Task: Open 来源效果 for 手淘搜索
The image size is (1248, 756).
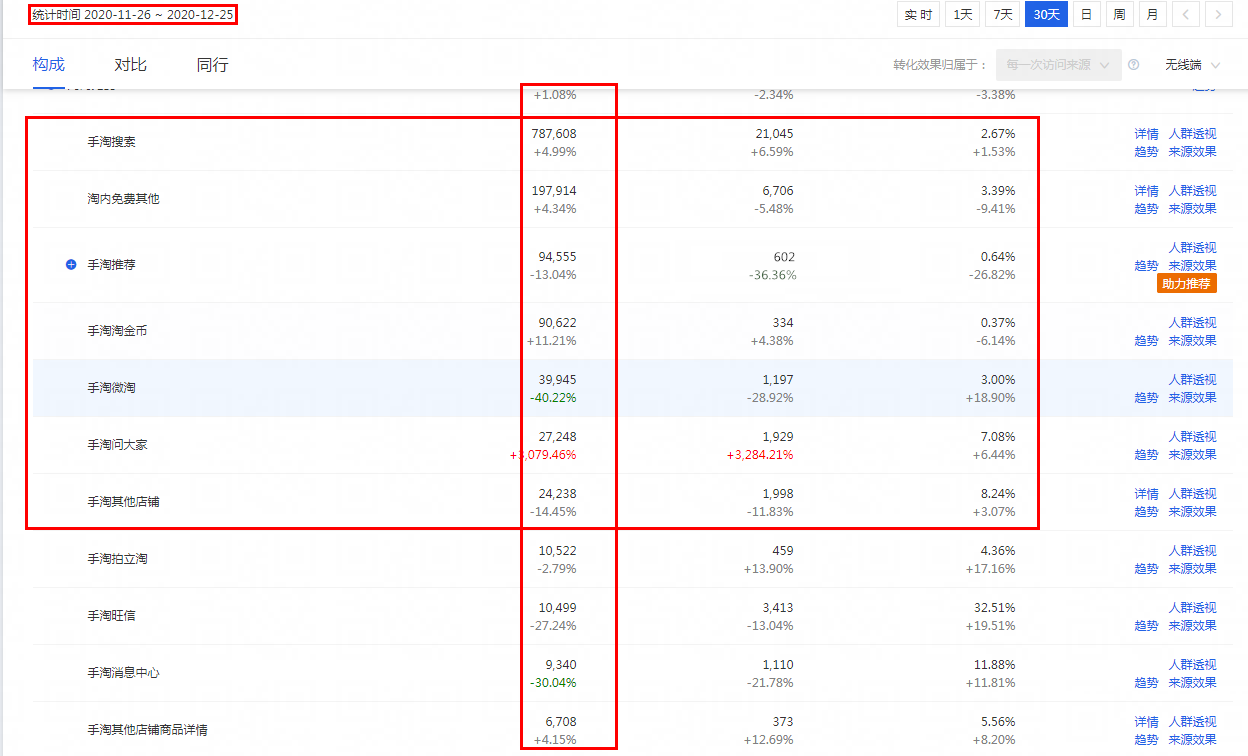Action: click(x=1192, y=152)
